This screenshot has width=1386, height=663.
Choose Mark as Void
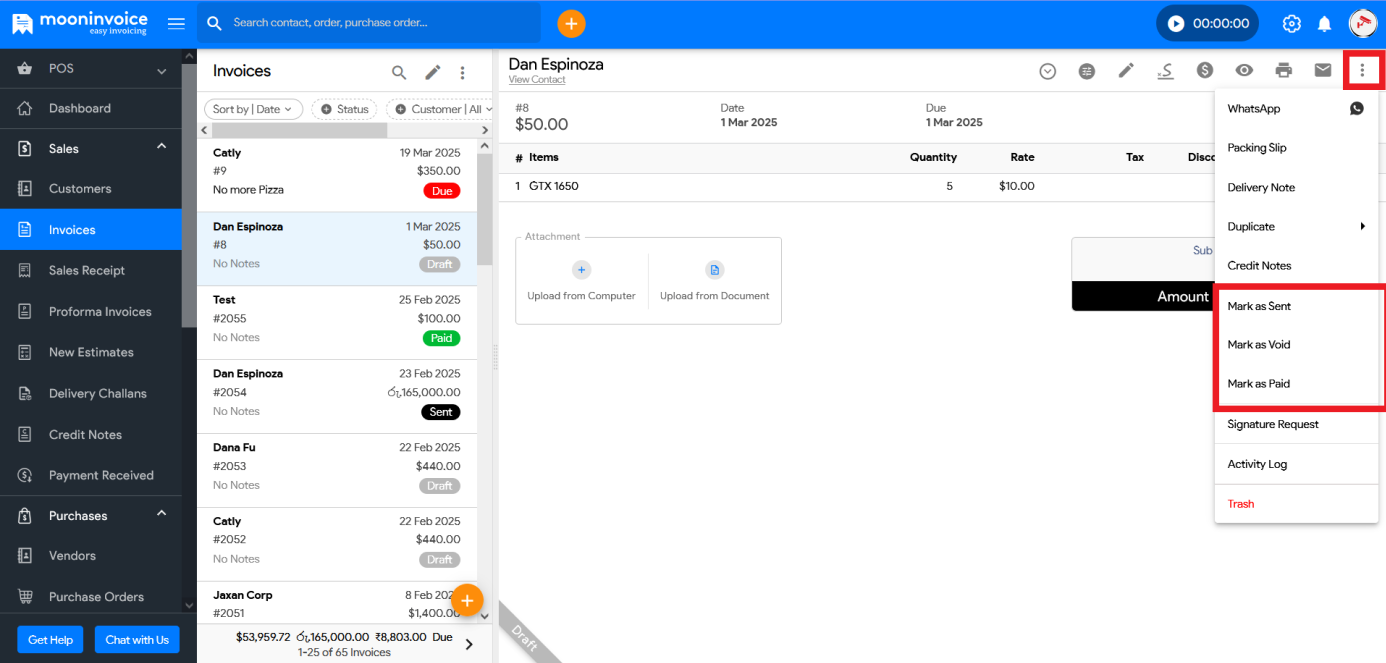click(1296, 345)
